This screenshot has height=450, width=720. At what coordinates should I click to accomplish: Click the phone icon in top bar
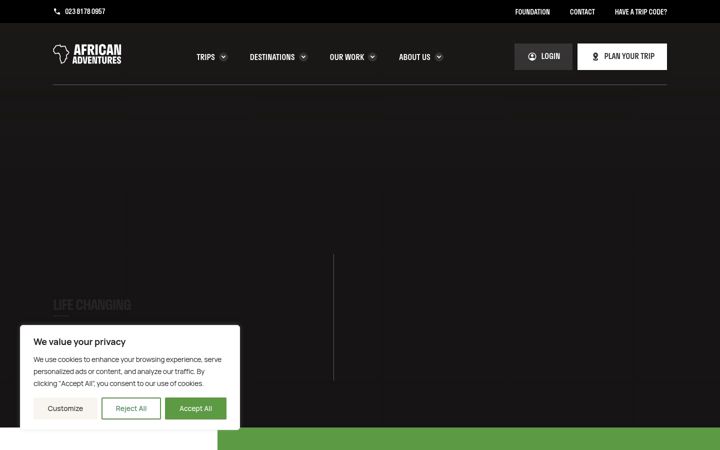[57, 11]
